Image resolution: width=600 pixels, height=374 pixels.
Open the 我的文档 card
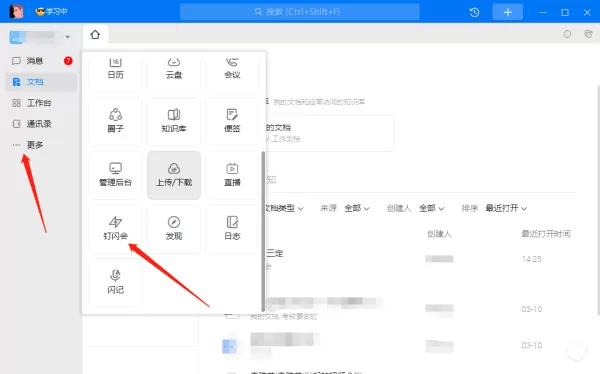click(x=329, y=133)
